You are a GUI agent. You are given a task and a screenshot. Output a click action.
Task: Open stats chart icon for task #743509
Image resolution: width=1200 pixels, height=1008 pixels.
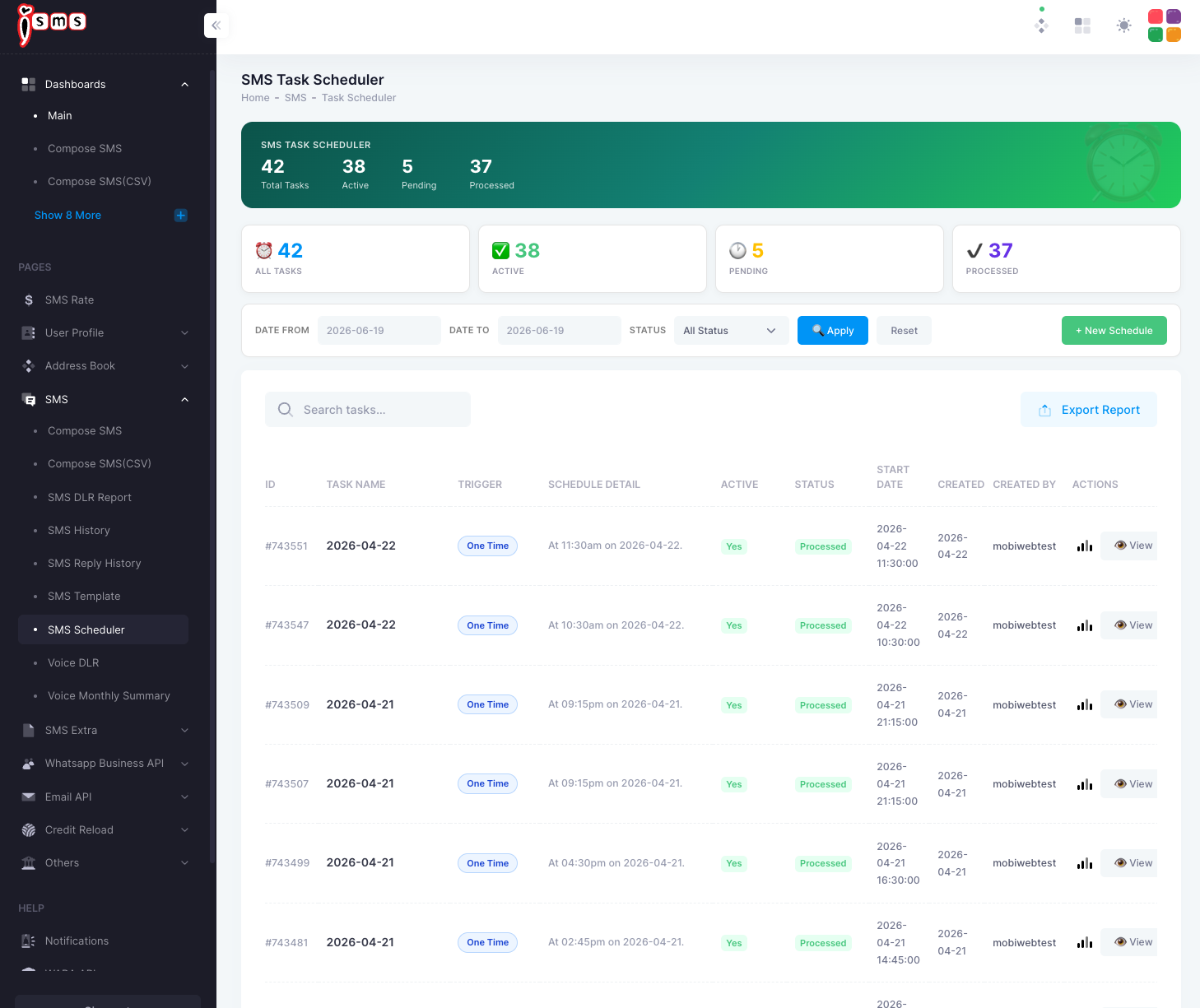click(x=1085, y=704)
